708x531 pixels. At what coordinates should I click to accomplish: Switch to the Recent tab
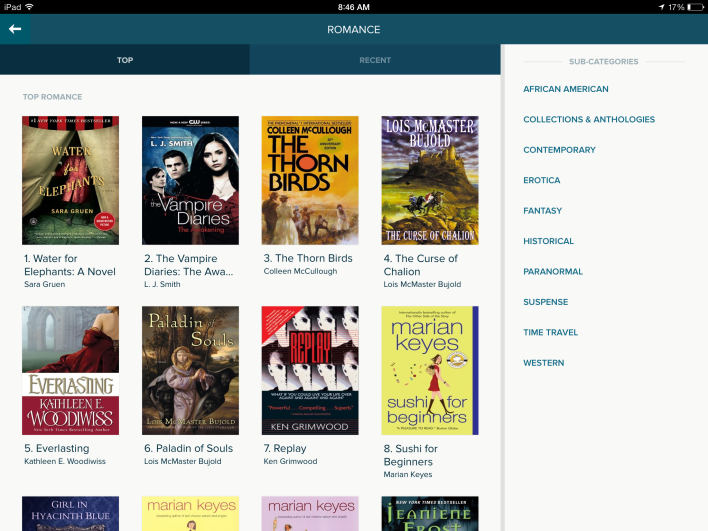tap(375, 60)
